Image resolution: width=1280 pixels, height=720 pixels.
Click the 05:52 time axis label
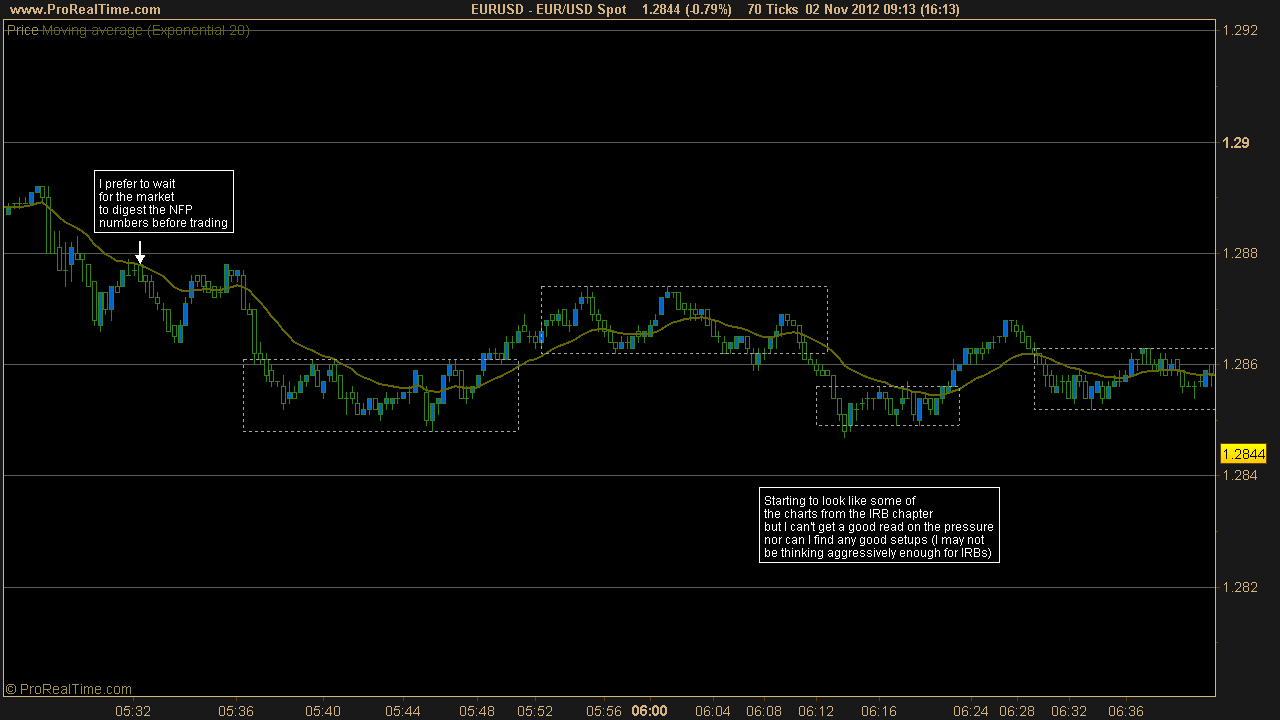[x=535, y=711]
